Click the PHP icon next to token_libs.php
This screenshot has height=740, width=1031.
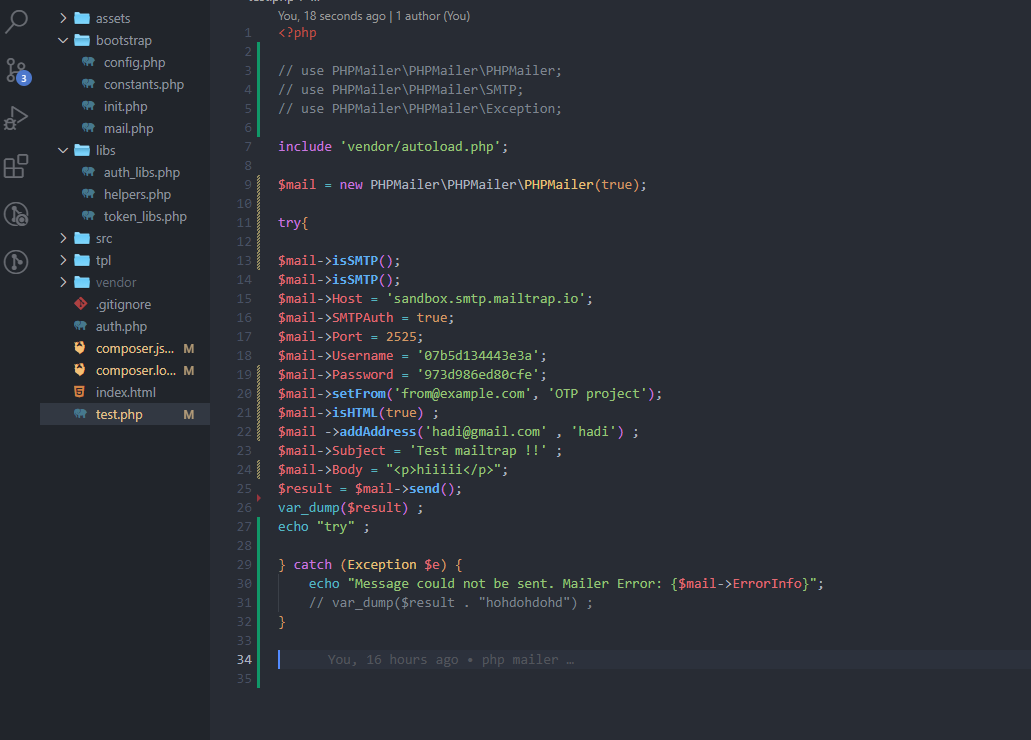(88, 216)
